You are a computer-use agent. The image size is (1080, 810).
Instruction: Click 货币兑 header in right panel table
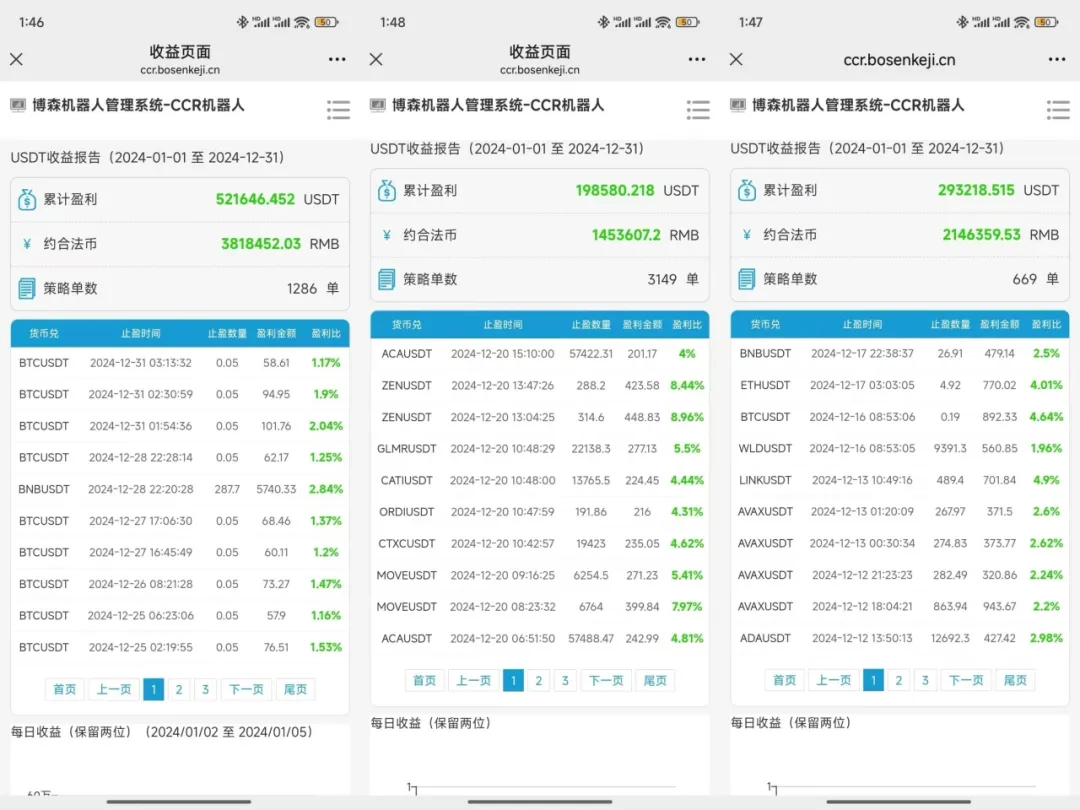click(765, 324)
